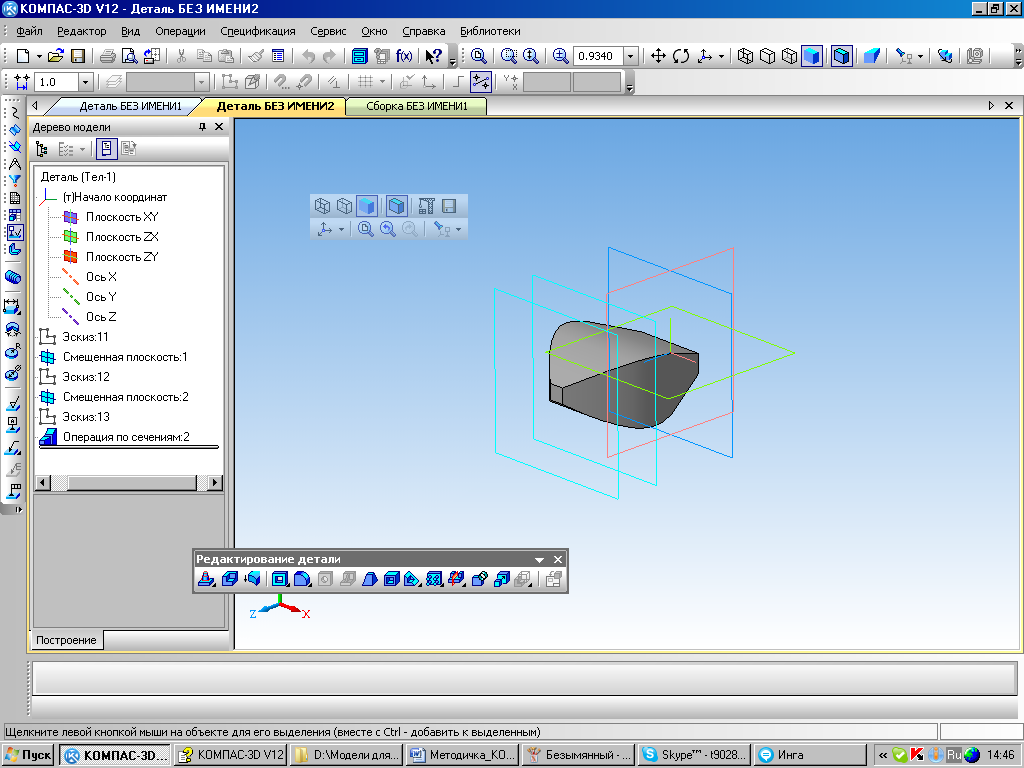Open the Редактирование детали panel options arrow

[539, 560]
